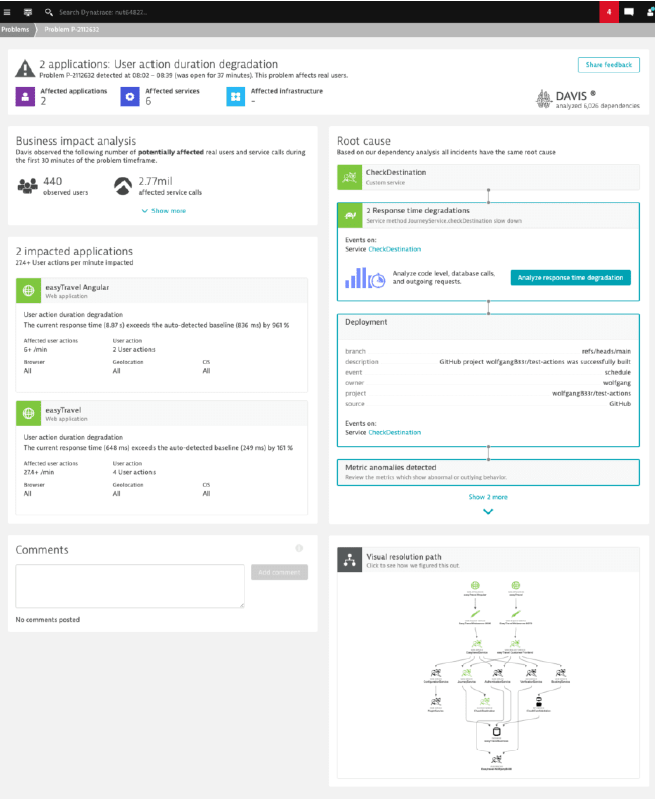Open the hamburger navigation menu
The height and width of the screenshot is (800, 655).
[7, 12]
